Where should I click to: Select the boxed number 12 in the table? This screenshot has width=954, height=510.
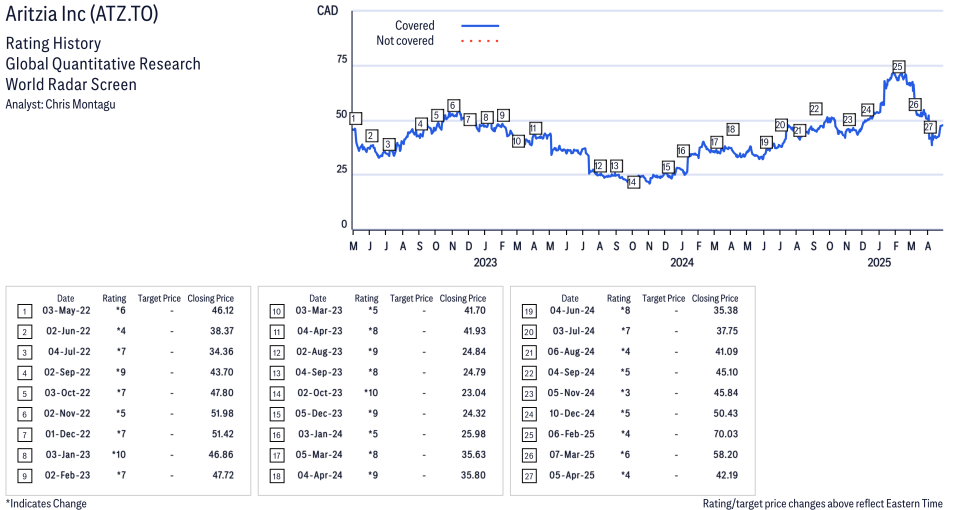(276, 353)
